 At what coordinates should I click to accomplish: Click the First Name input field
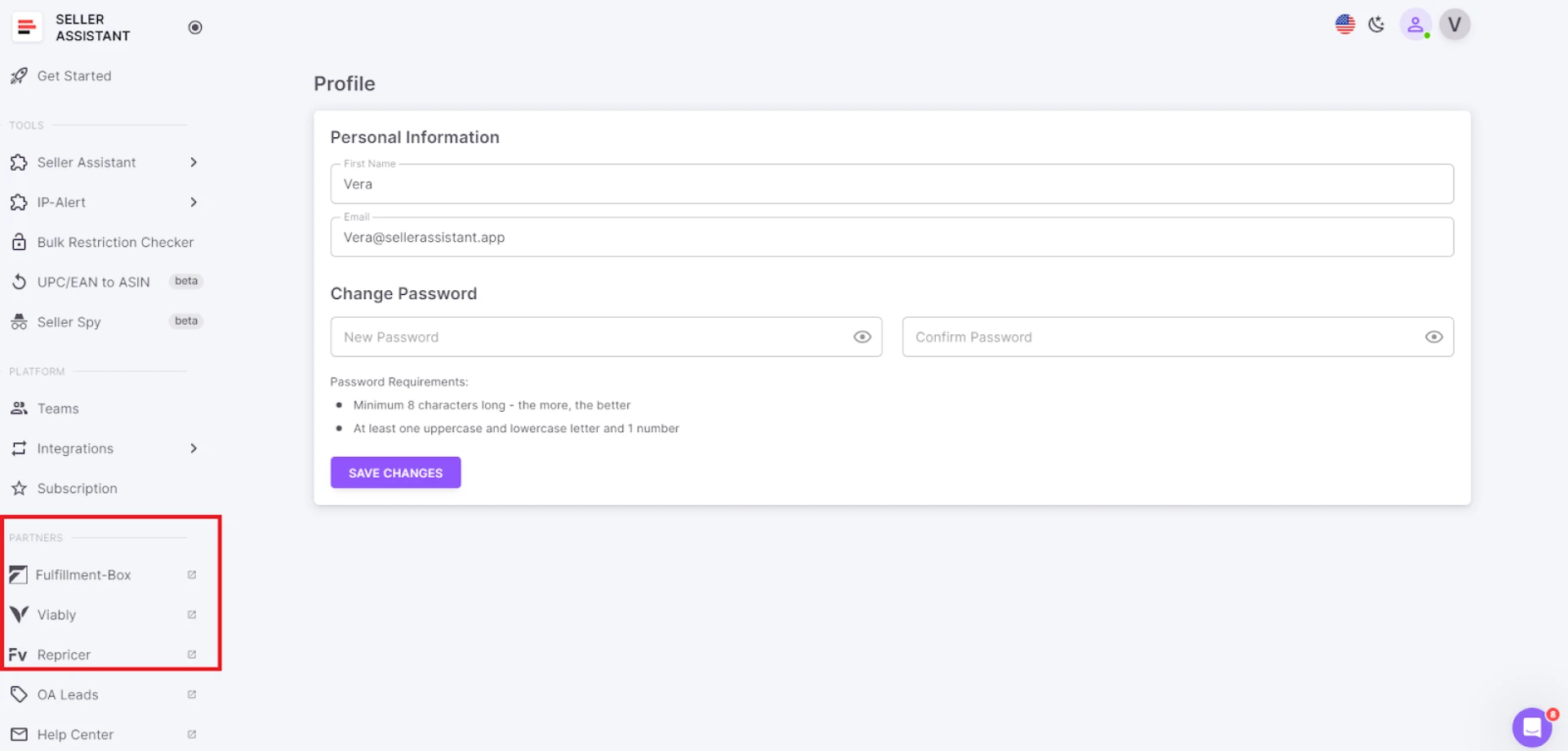pyautogui.click(x=891, y=185)
